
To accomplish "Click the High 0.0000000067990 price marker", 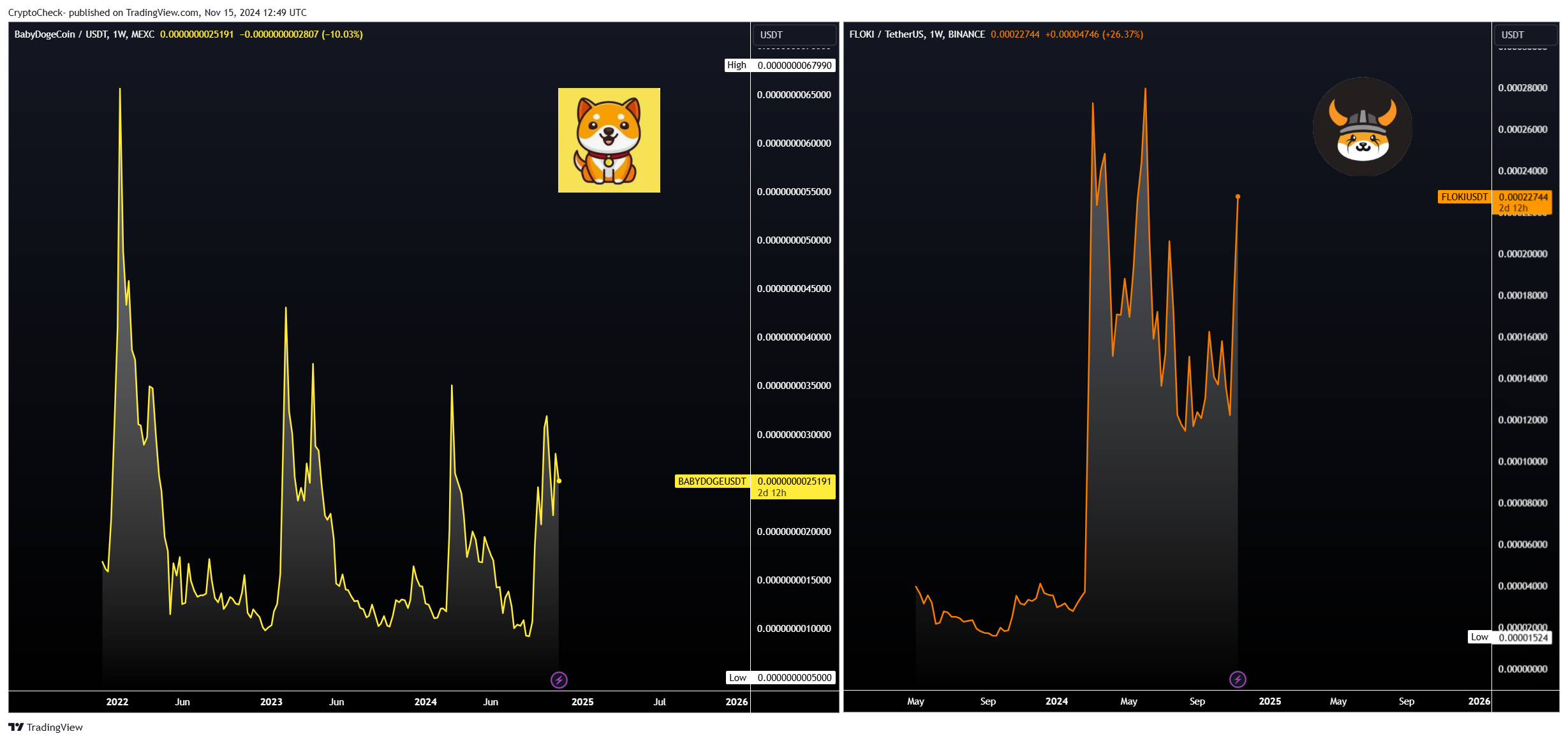I will point(780,65).
